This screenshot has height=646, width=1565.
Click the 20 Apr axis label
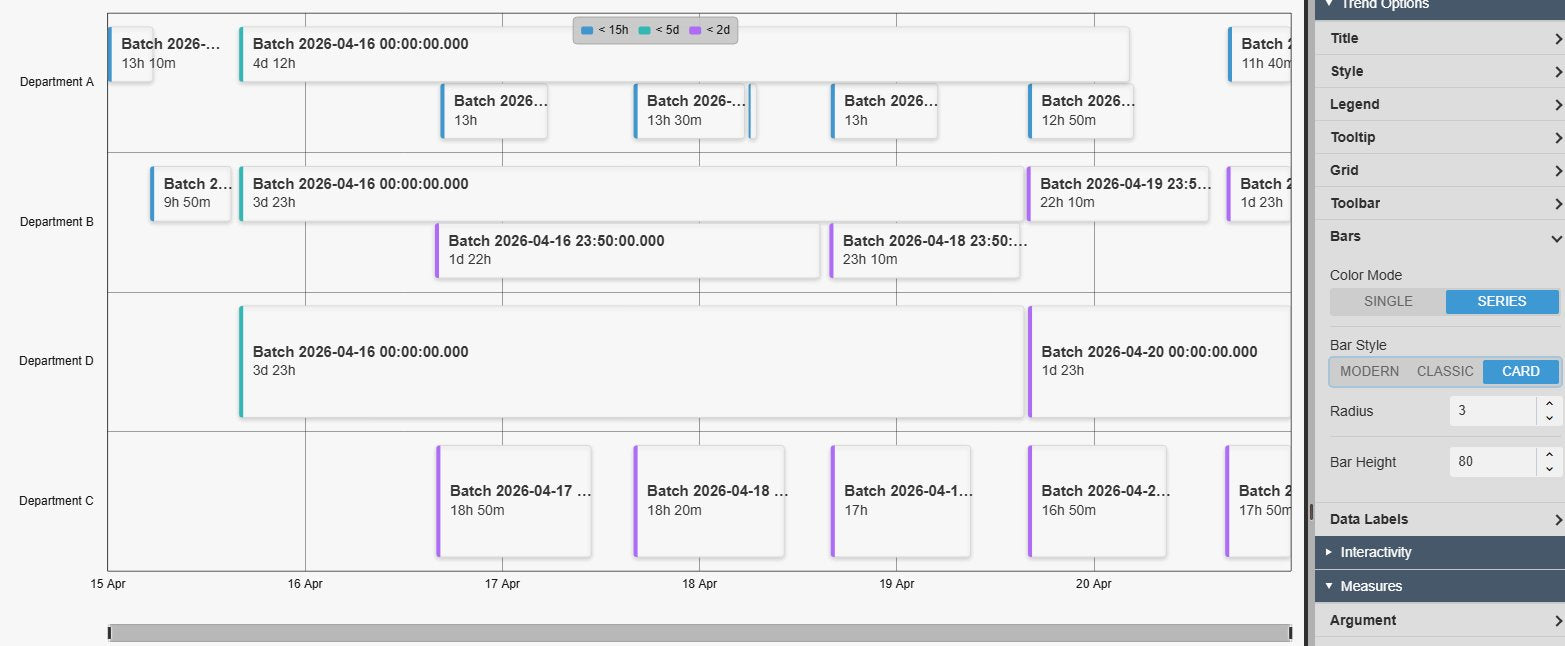(x=1094, y=583)
